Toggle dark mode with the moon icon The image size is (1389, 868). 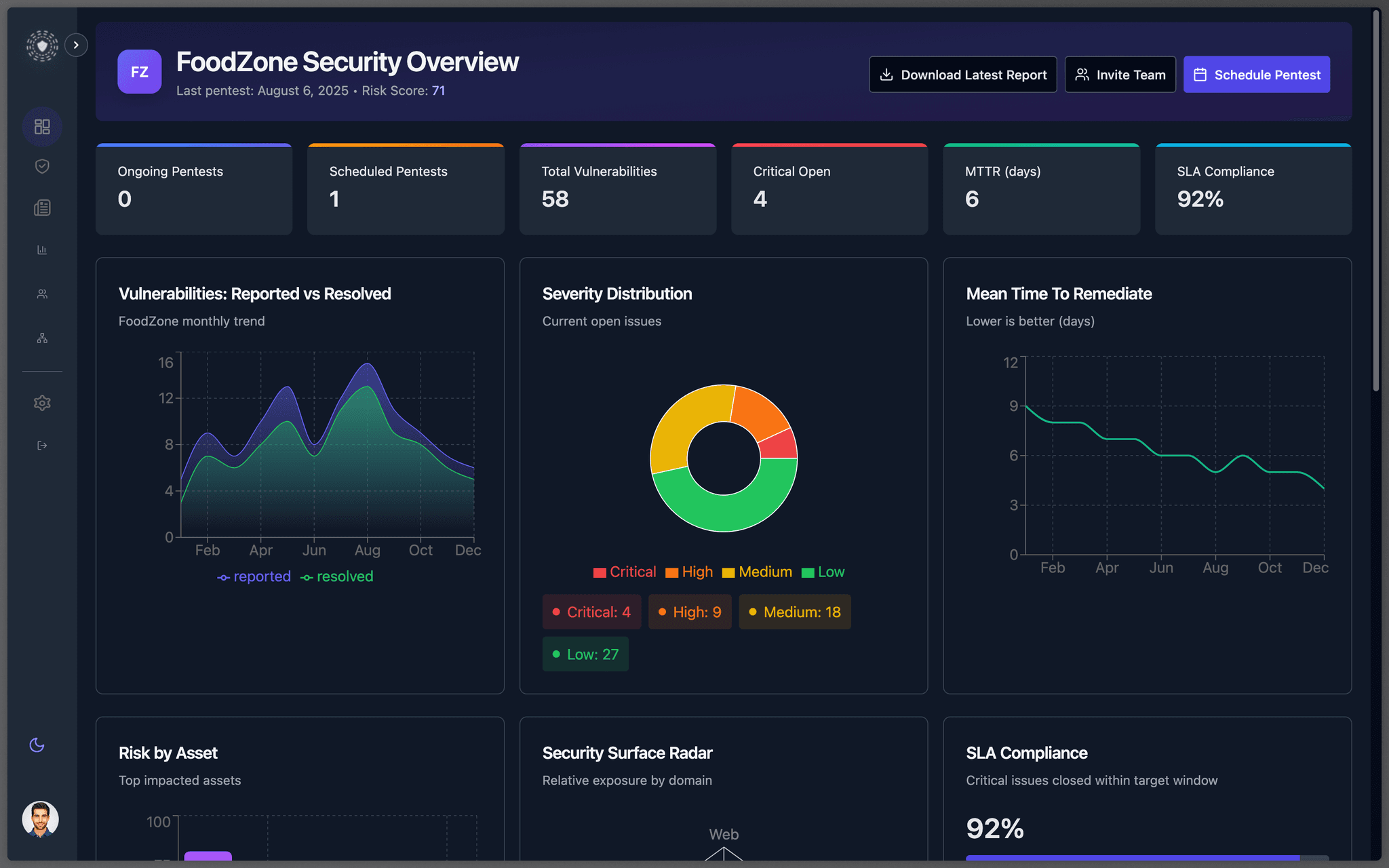coord(37,745)
